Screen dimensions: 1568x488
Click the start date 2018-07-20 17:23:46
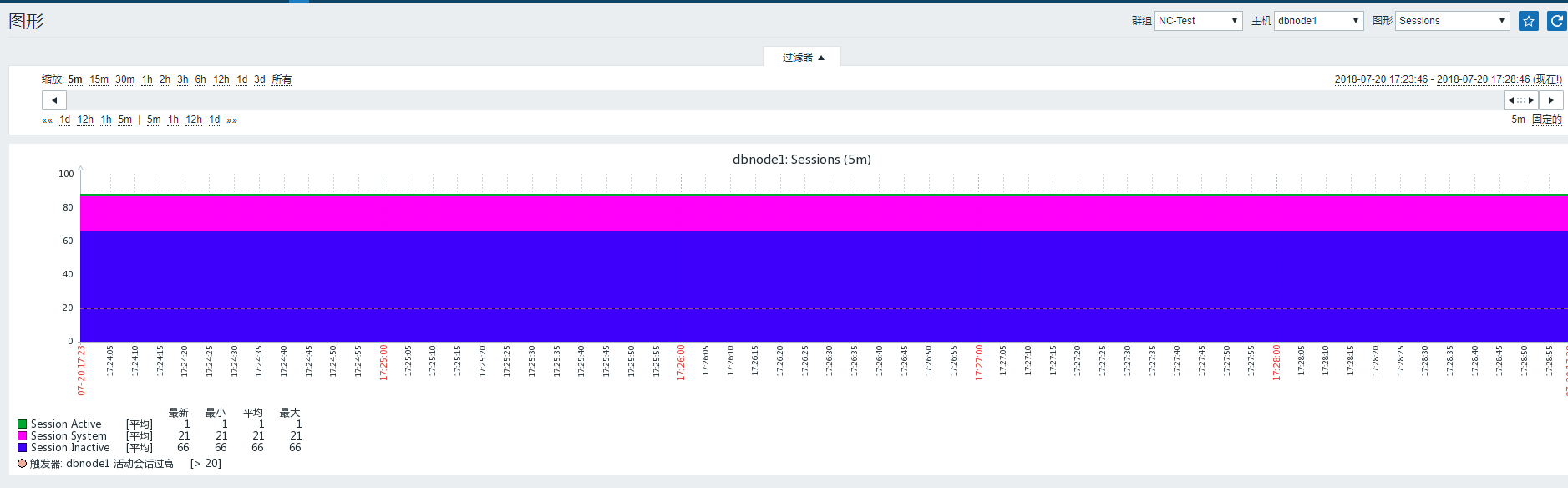[1381, 79]
